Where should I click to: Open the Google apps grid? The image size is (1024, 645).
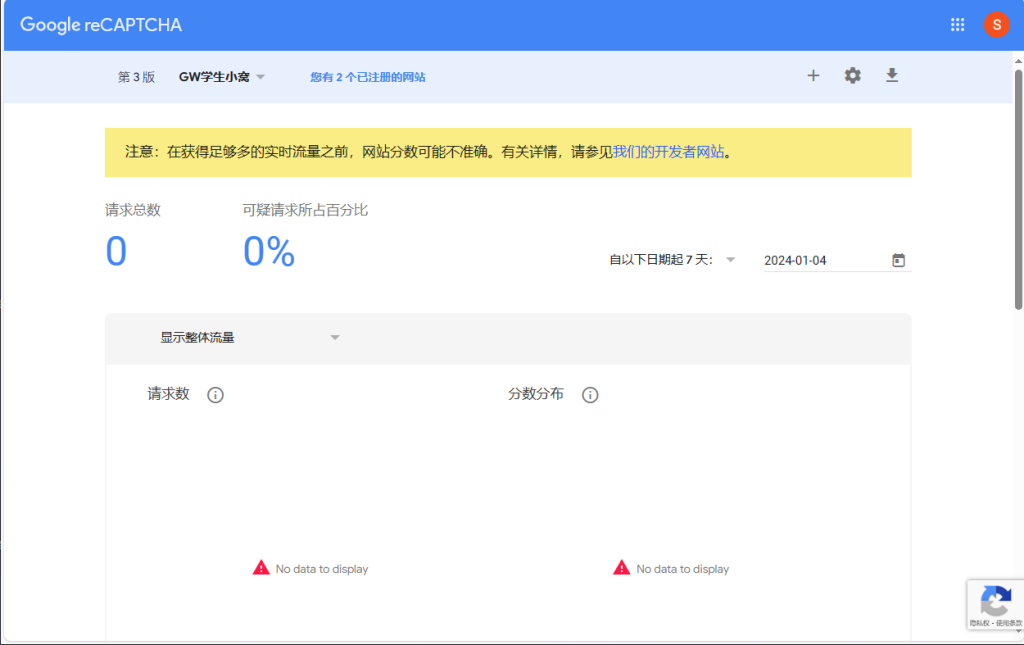(x=957, y=25)
